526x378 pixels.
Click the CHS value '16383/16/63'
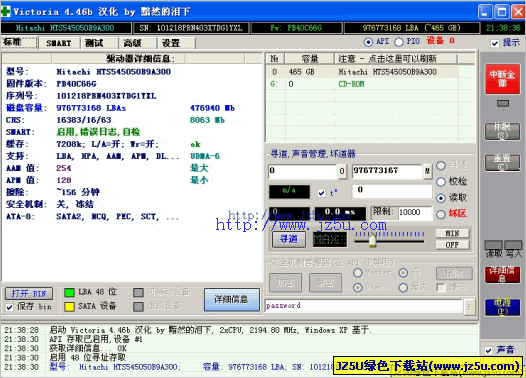(84, 120)
